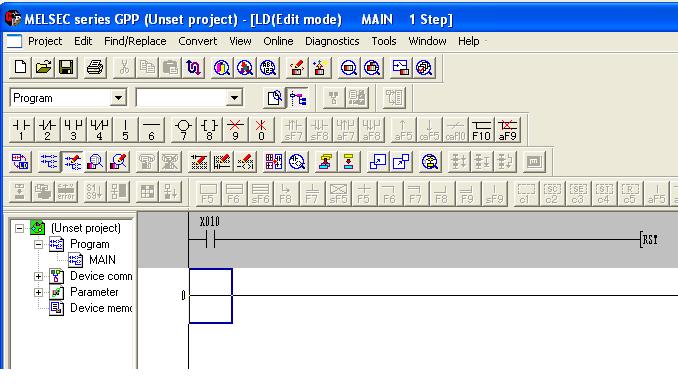Select horizontal line tool (button 6)
The height and width of the screenshot is (384, 678).
click(151, 130)
